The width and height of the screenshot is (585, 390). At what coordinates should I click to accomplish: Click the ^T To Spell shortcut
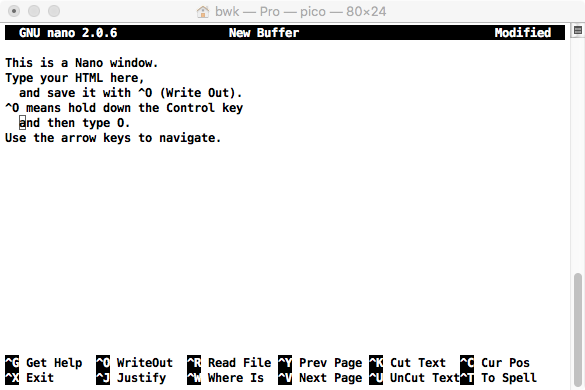point(498,378)
